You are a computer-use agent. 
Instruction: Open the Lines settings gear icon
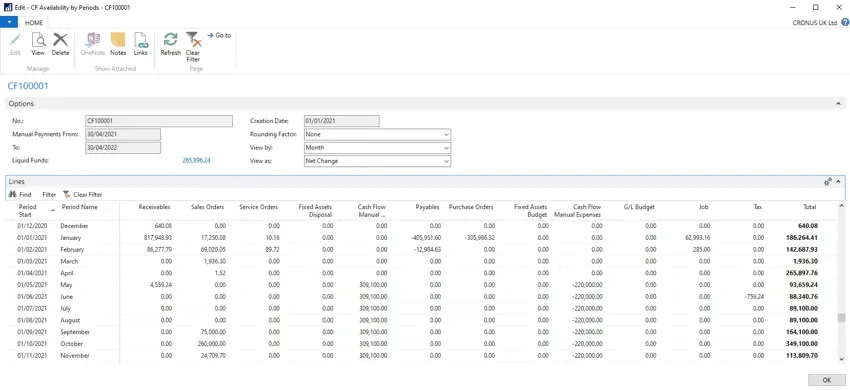(x=828, y=182)
